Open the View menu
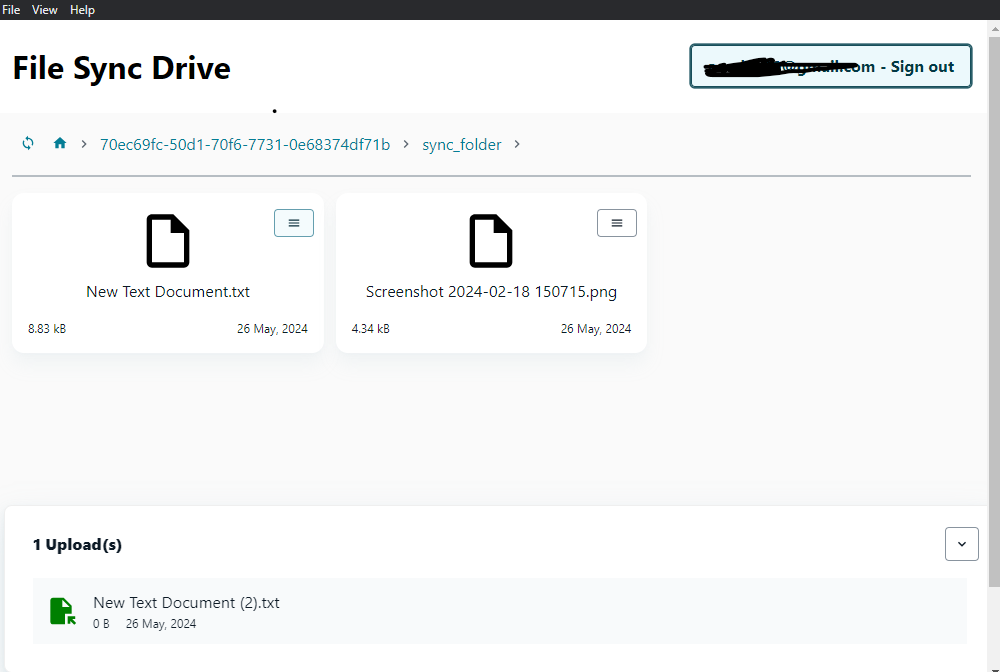 point(44,9)
